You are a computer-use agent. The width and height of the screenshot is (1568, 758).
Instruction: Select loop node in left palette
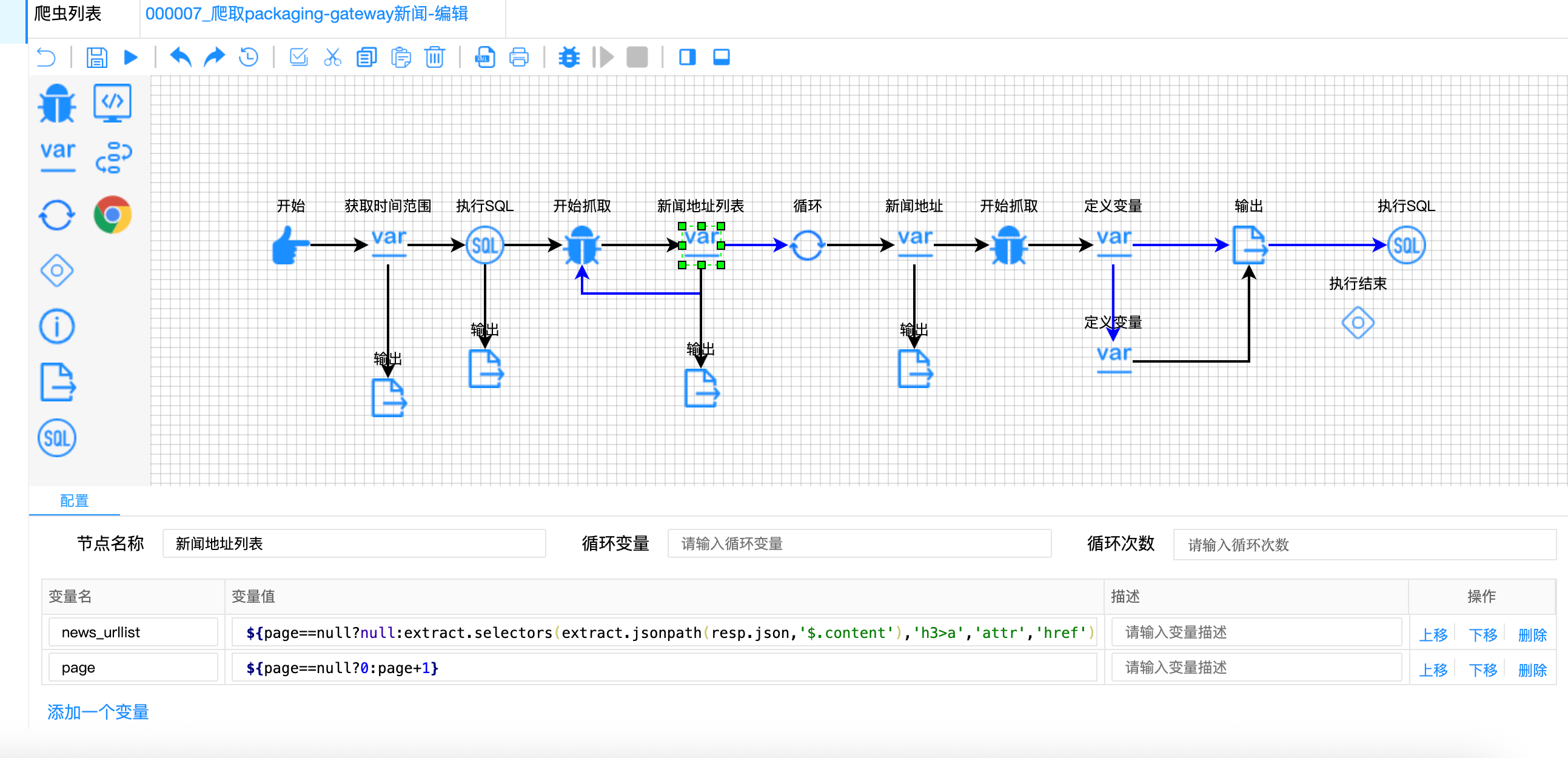pos(56,215)
